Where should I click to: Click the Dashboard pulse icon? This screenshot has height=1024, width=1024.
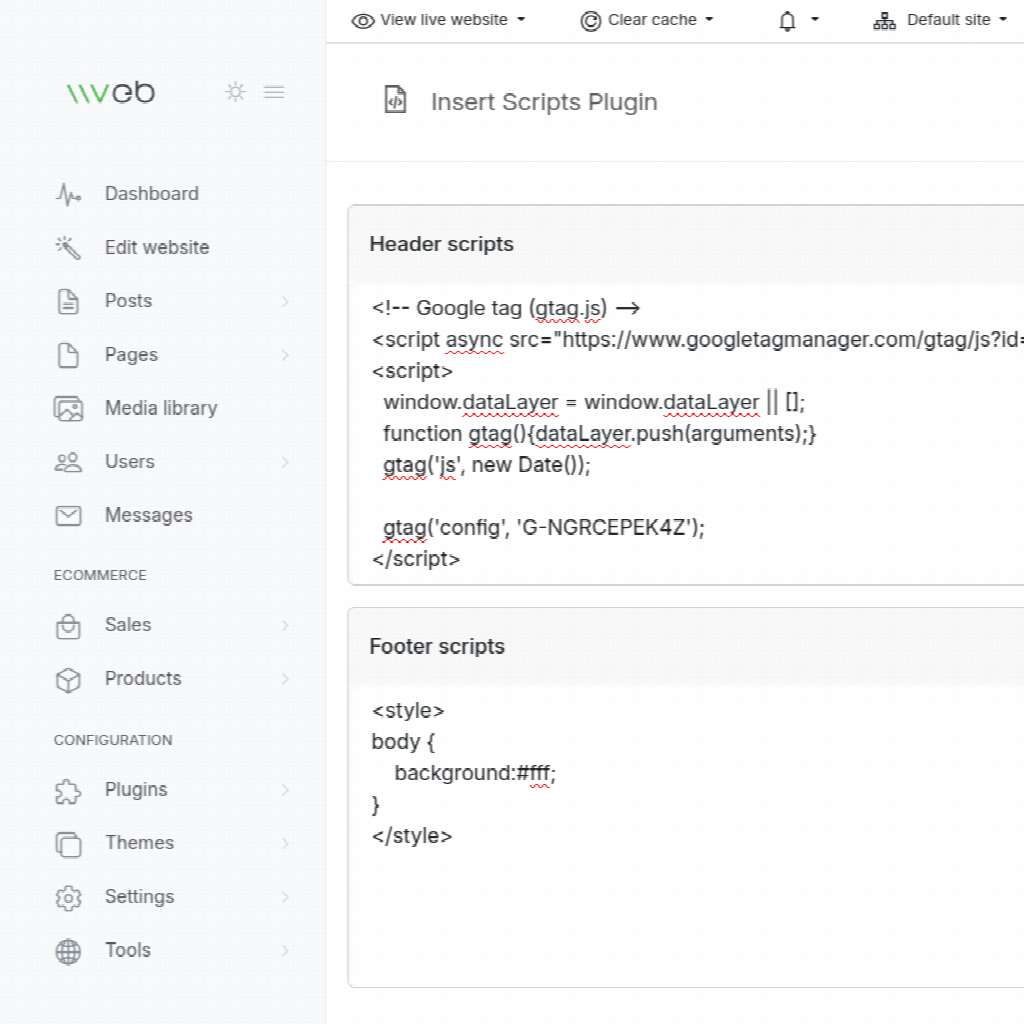pyautogui.click(x=68, y=194)
